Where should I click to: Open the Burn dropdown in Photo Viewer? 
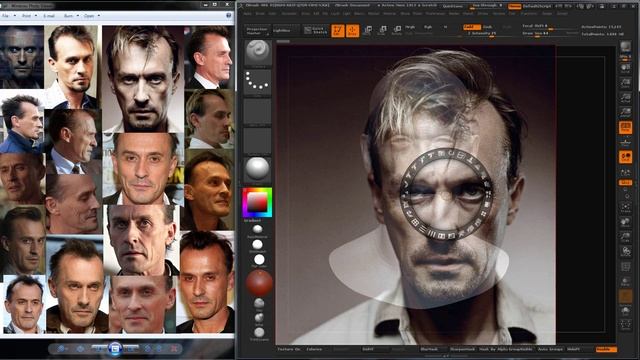tap(71, 16)
